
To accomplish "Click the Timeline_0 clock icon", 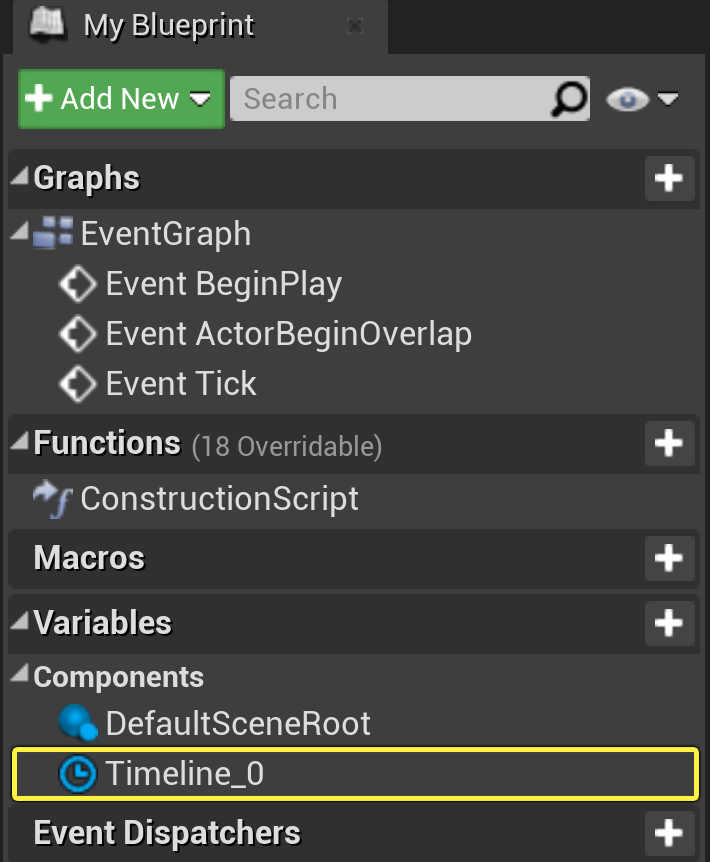I will point(79,774).
